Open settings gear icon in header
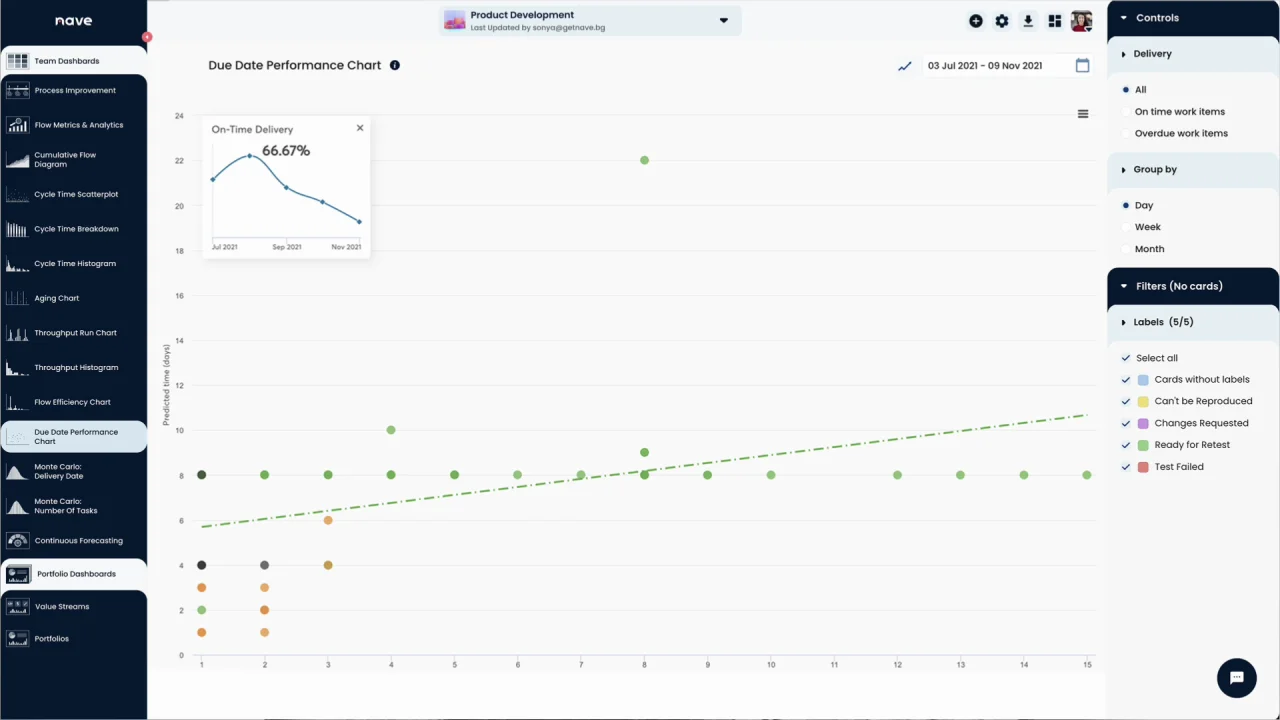Screen dimensions: 1280x720 pyautogui.click(x=1002, y=21)
